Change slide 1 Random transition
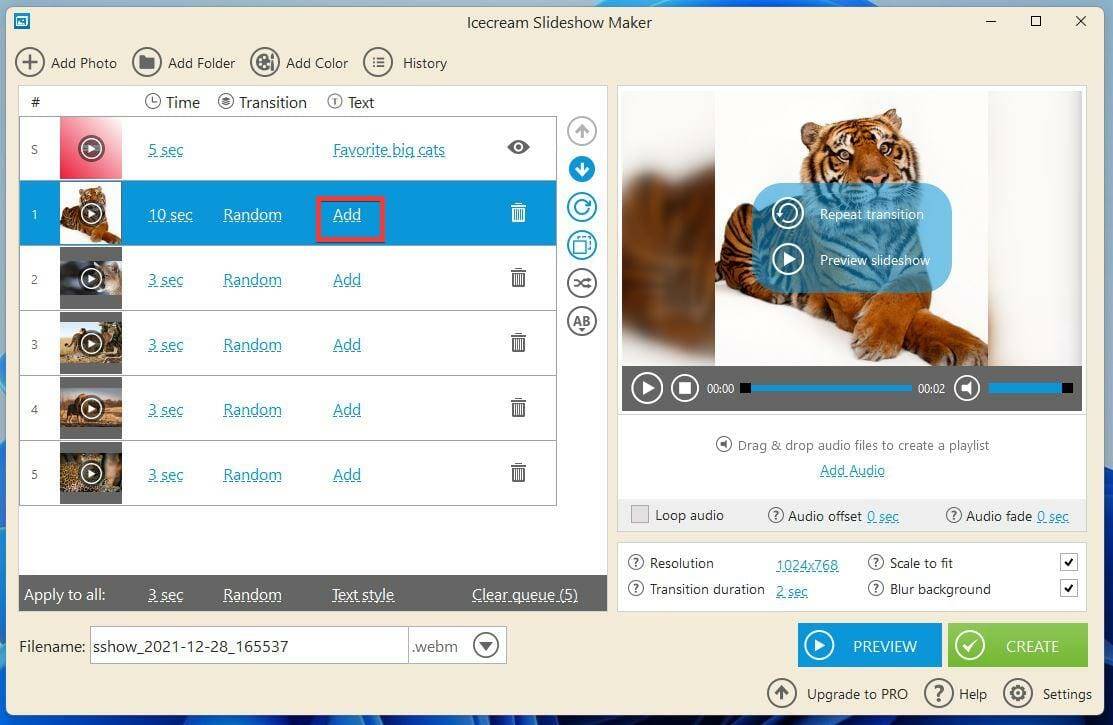The image size is (1113, 725). click(252, 214)
